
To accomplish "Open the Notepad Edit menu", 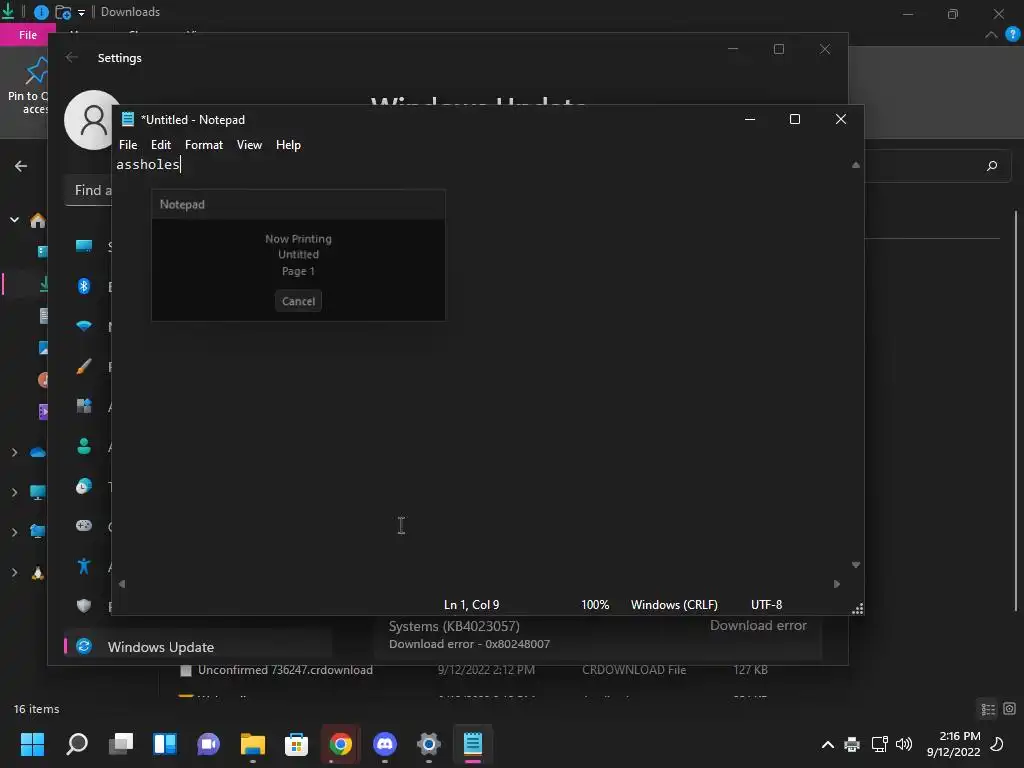I will tap(161, 145).
